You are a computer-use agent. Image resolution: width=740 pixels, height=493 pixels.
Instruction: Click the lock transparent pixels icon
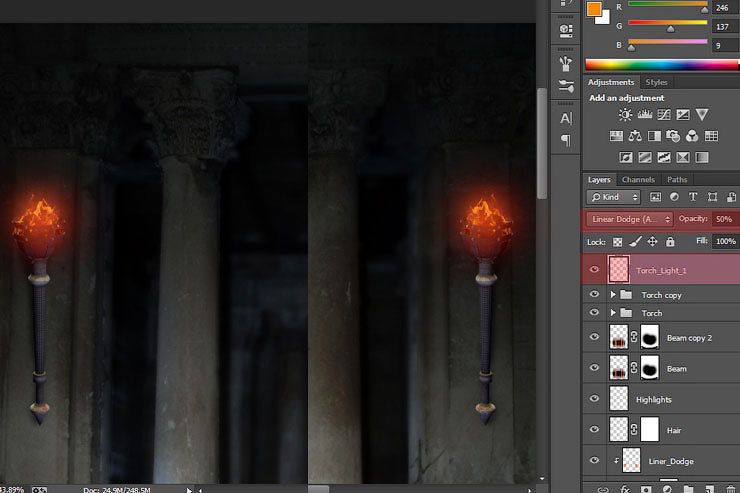(x=618, y=242)
